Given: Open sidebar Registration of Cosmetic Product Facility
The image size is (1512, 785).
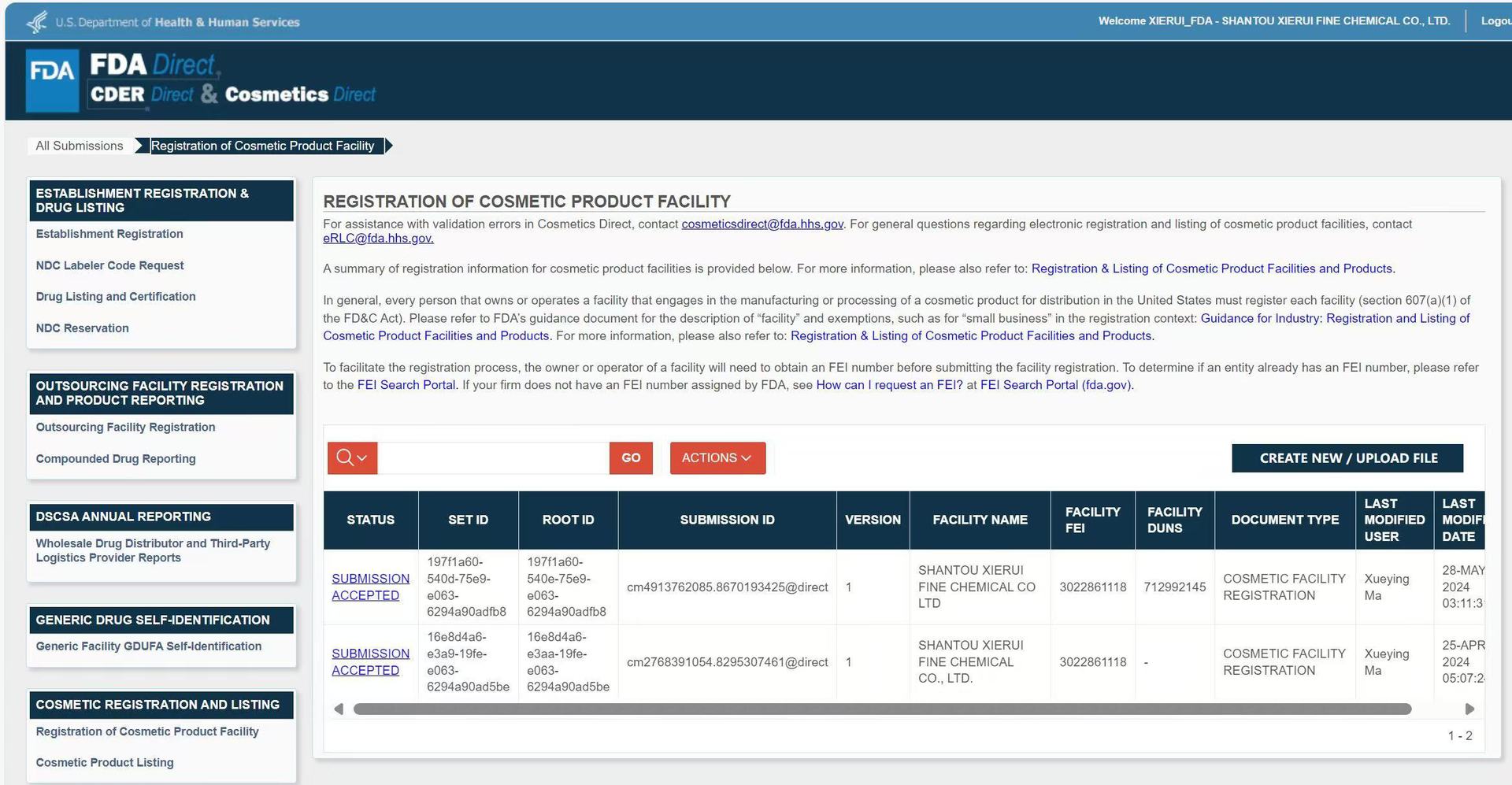Looking at the screenshot, I should 147,731.
